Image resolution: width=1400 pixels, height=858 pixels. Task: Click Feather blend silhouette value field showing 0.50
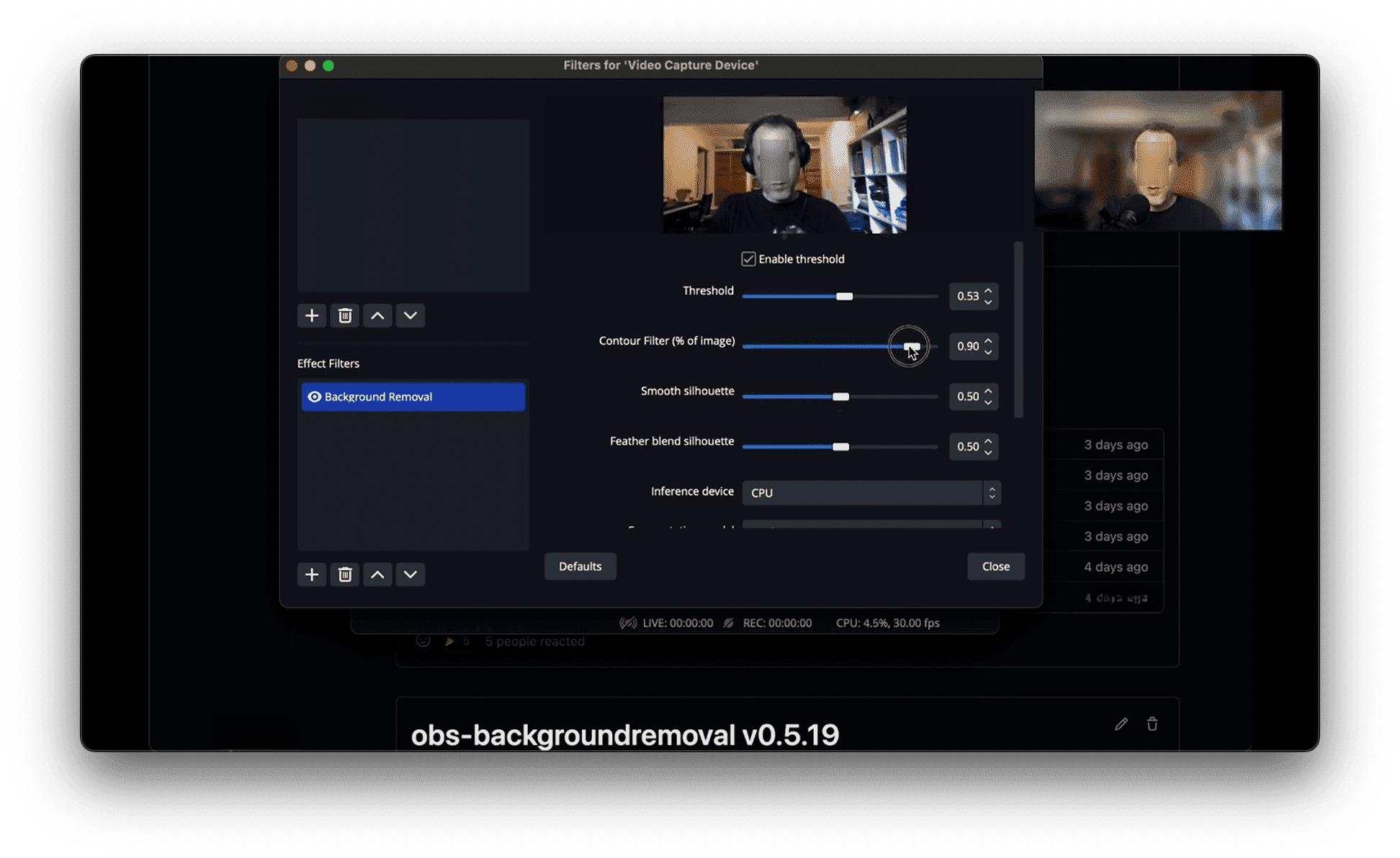click(966, 446)
